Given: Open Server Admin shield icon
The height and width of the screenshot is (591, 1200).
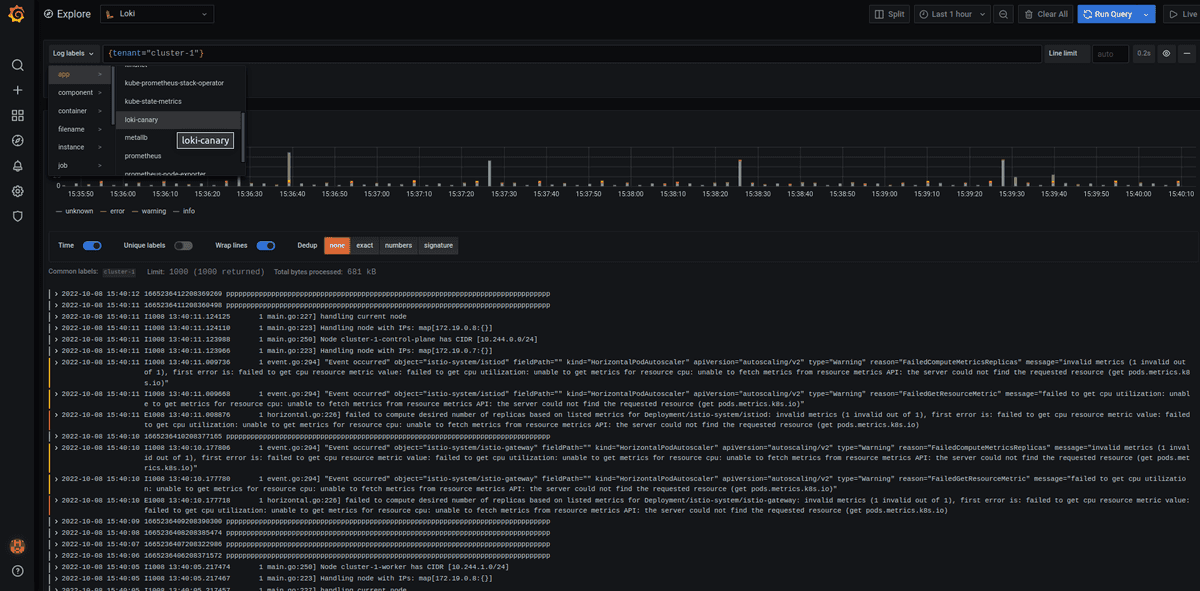Looking at the screenshot, I should (x=17, y=216).
